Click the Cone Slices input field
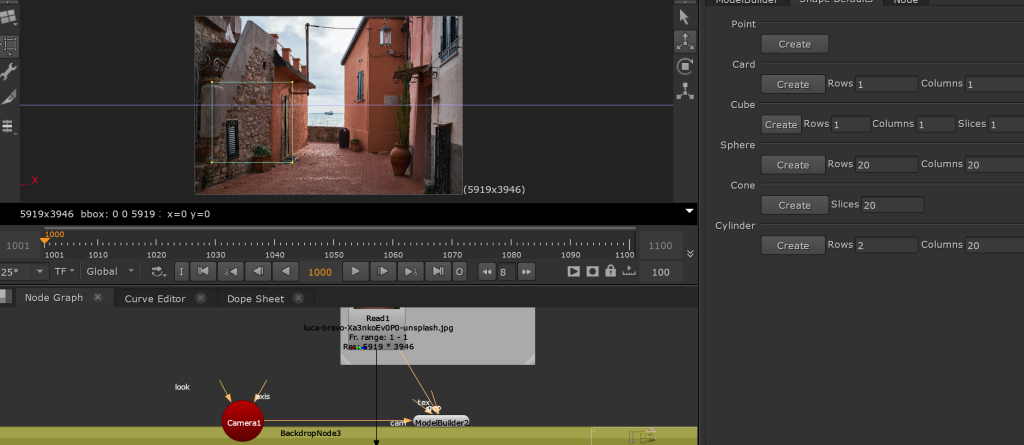This screenshot has width=1024, height=445. click(891, 205)
